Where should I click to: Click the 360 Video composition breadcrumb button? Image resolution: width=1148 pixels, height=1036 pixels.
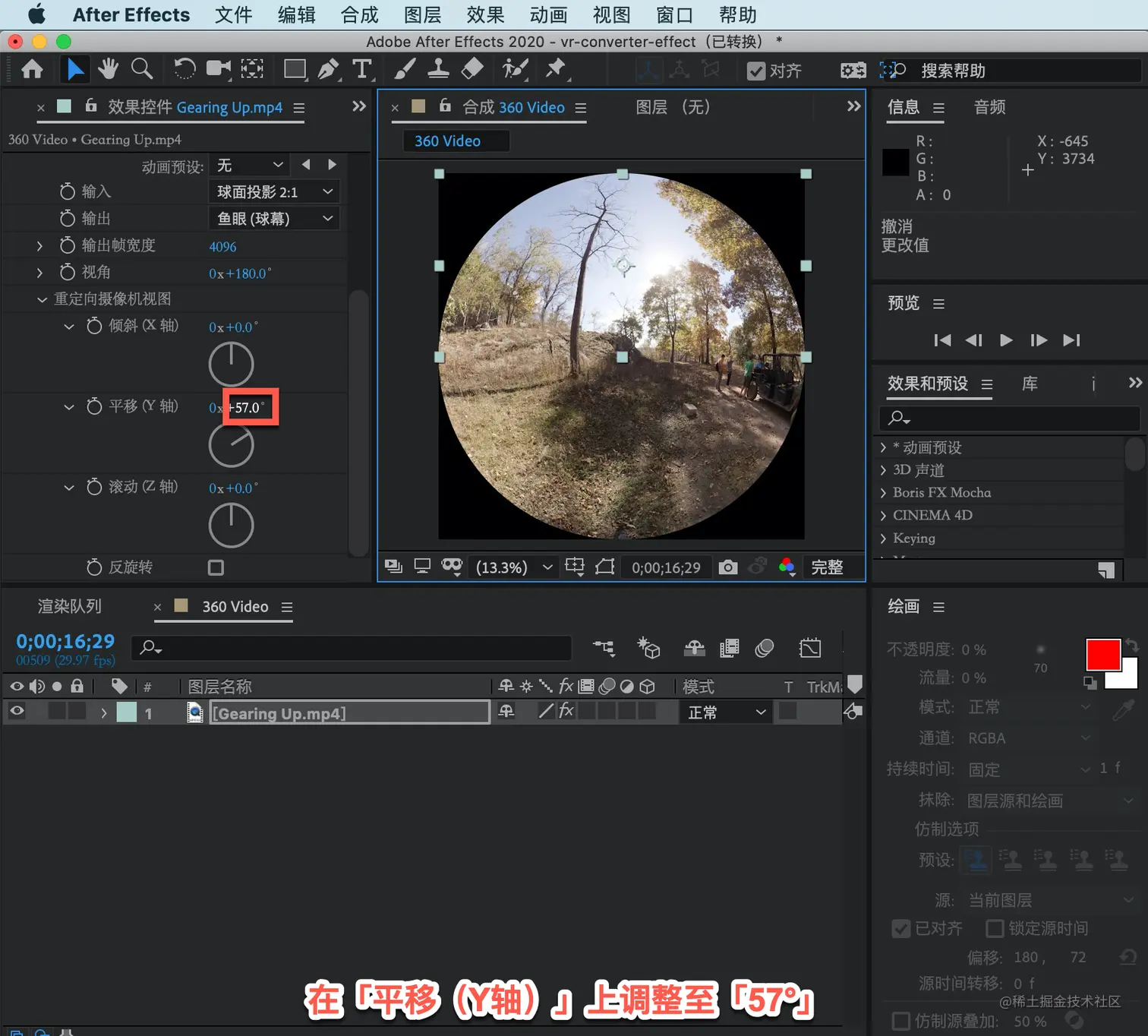[x=456, y=141]
